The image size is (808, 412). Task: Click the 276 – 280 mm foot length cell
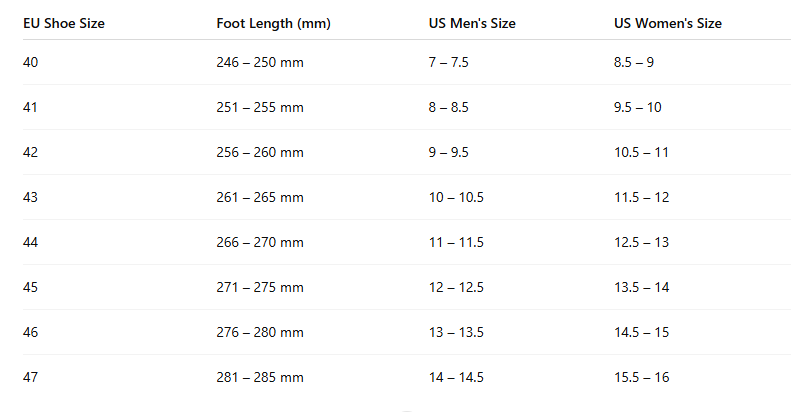pos(260,332)
